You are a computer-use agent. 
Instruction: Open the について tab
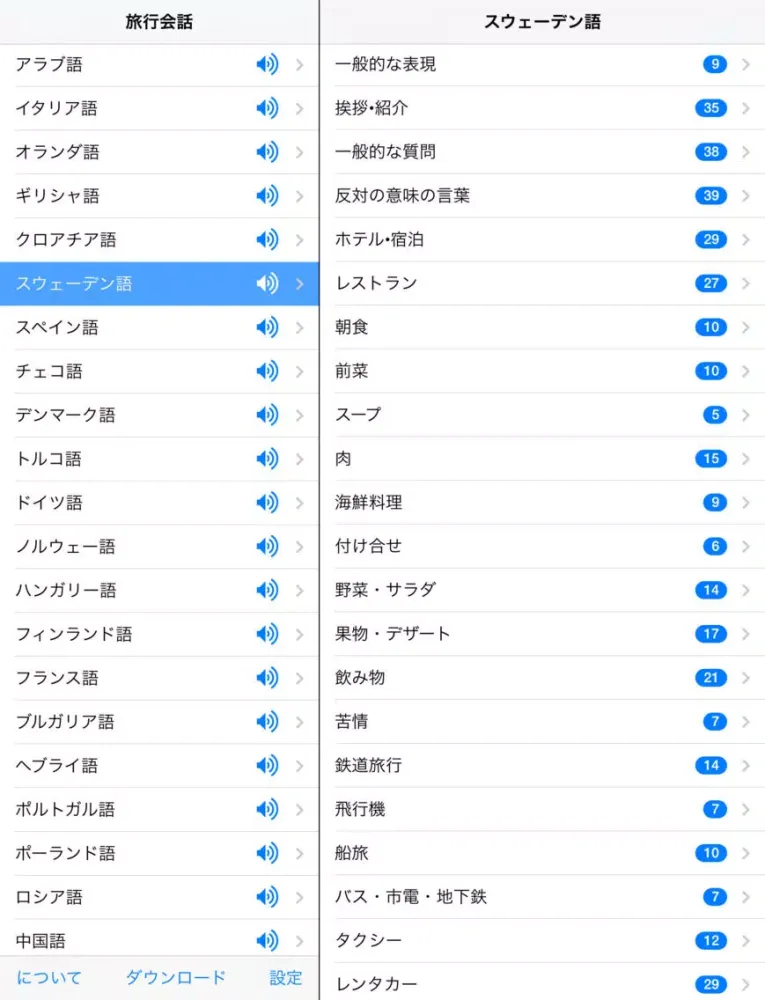click(x=49, y=978)
